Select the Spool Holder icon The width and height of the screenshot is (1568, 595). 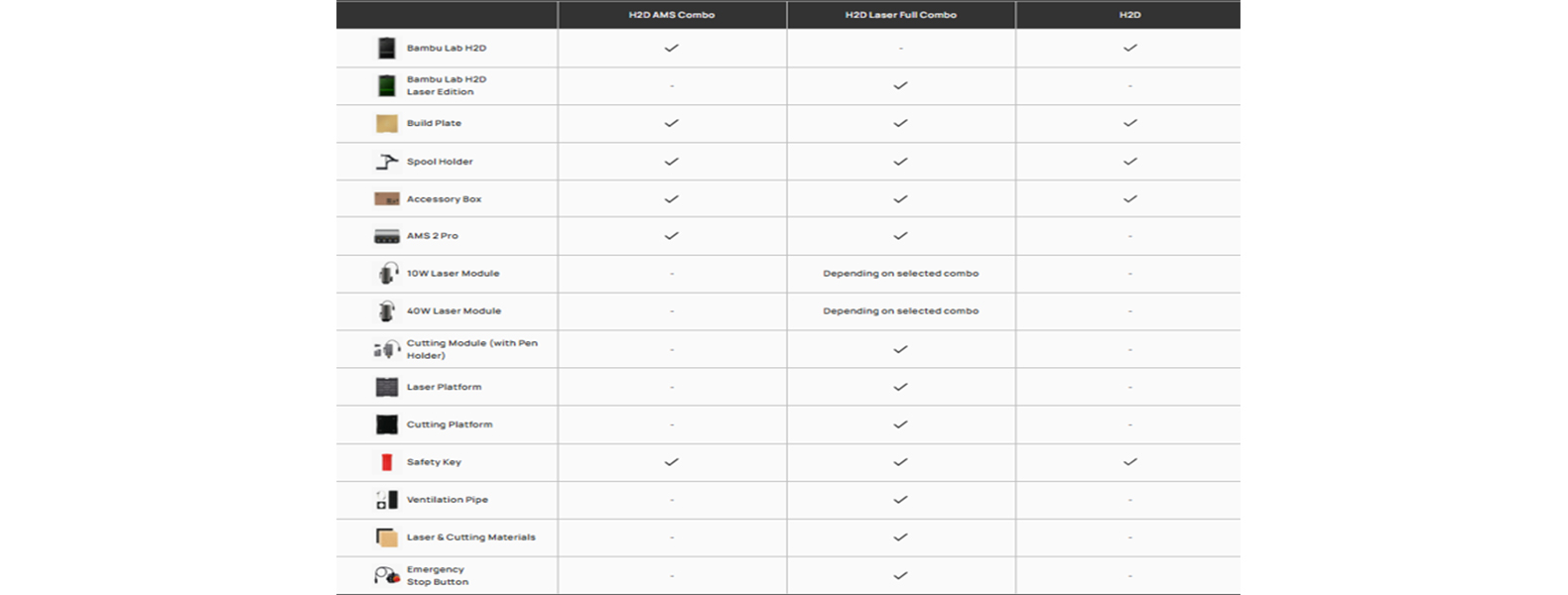[x=387, y=161]
